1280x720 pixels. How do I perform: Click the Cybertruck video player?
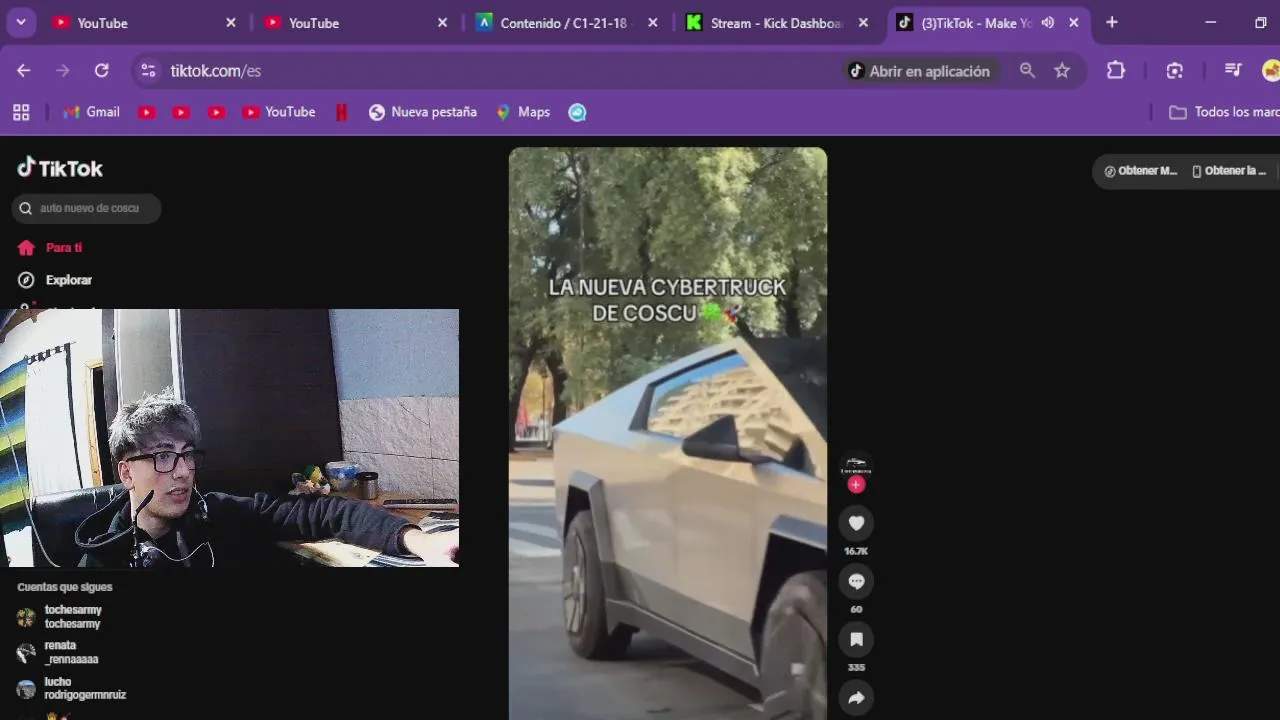pyautogui.click(x=668, y=434)
